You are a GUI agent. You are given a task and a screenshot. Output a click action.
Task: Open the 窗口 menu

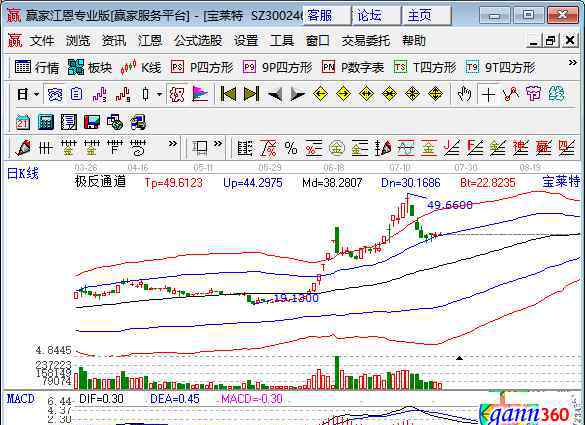point(317,40)
